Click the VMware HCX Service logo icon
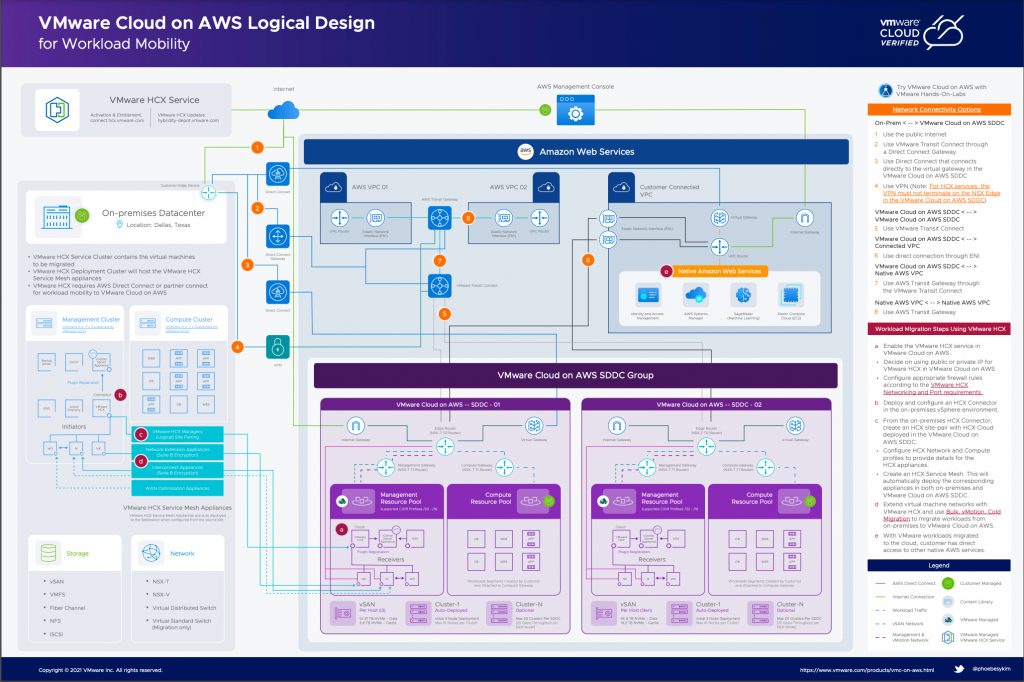This screenshot has height=682, width=1024. (57, 109)
